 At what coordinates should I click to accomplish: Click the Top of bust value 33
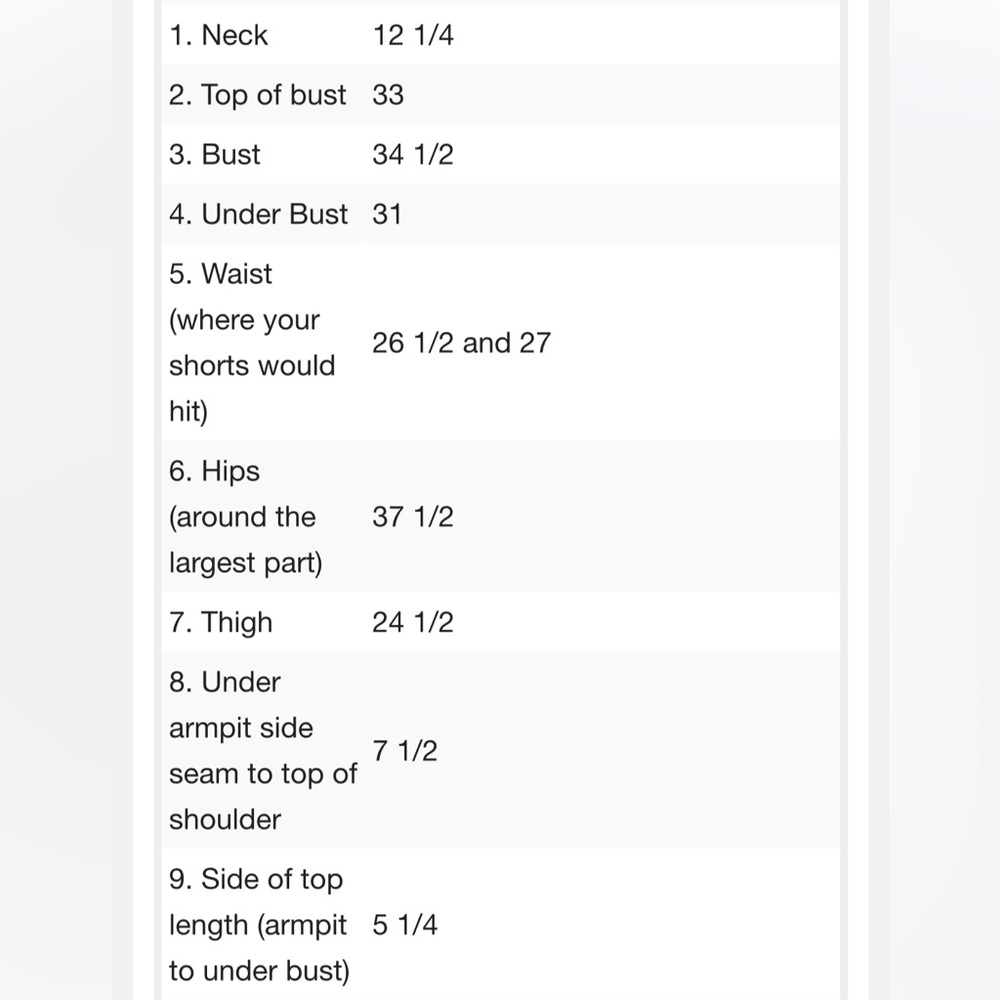click(x=388, y=95)
